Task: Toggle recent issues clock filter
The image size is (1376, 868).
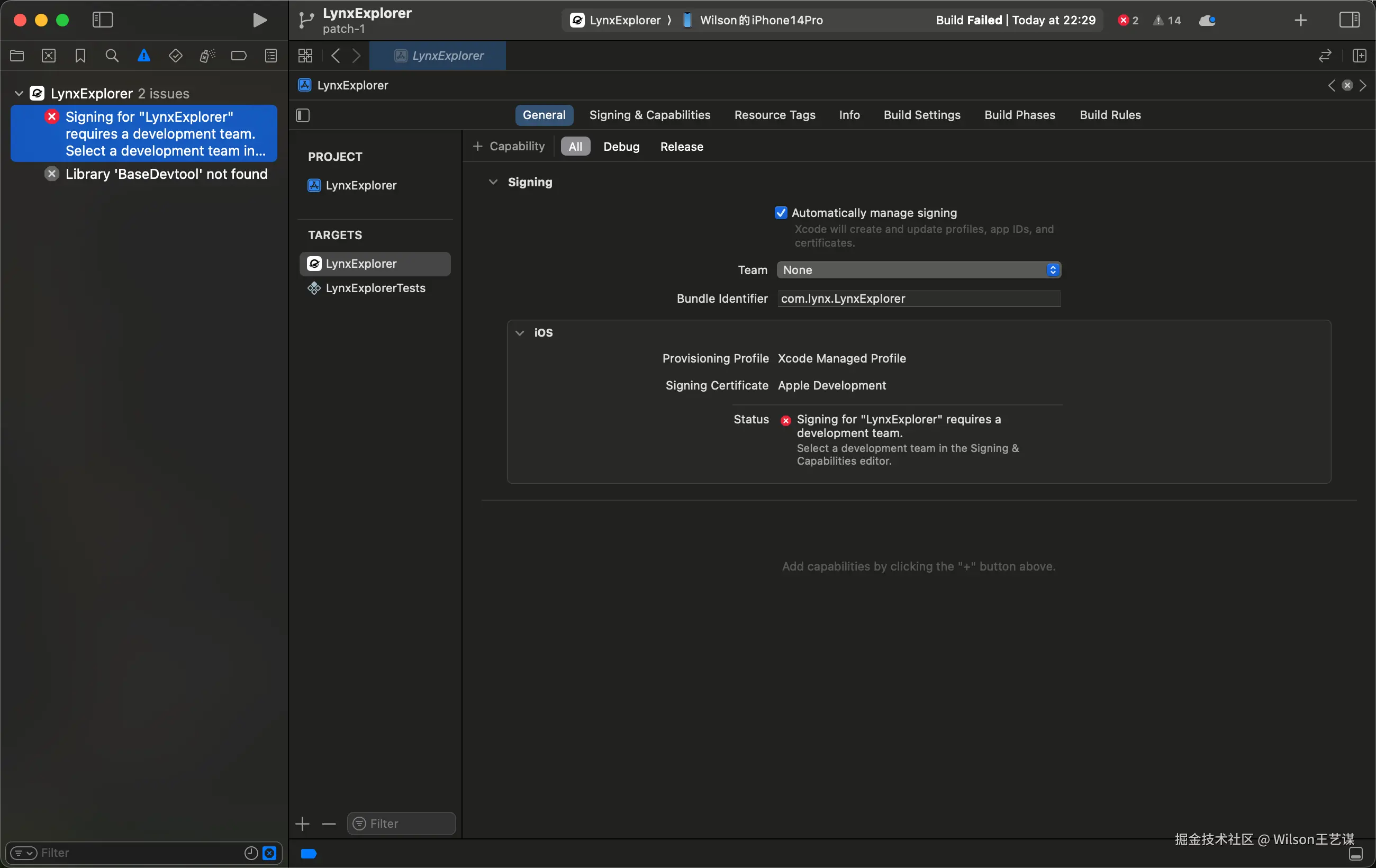Action: [x=251, y=853]
